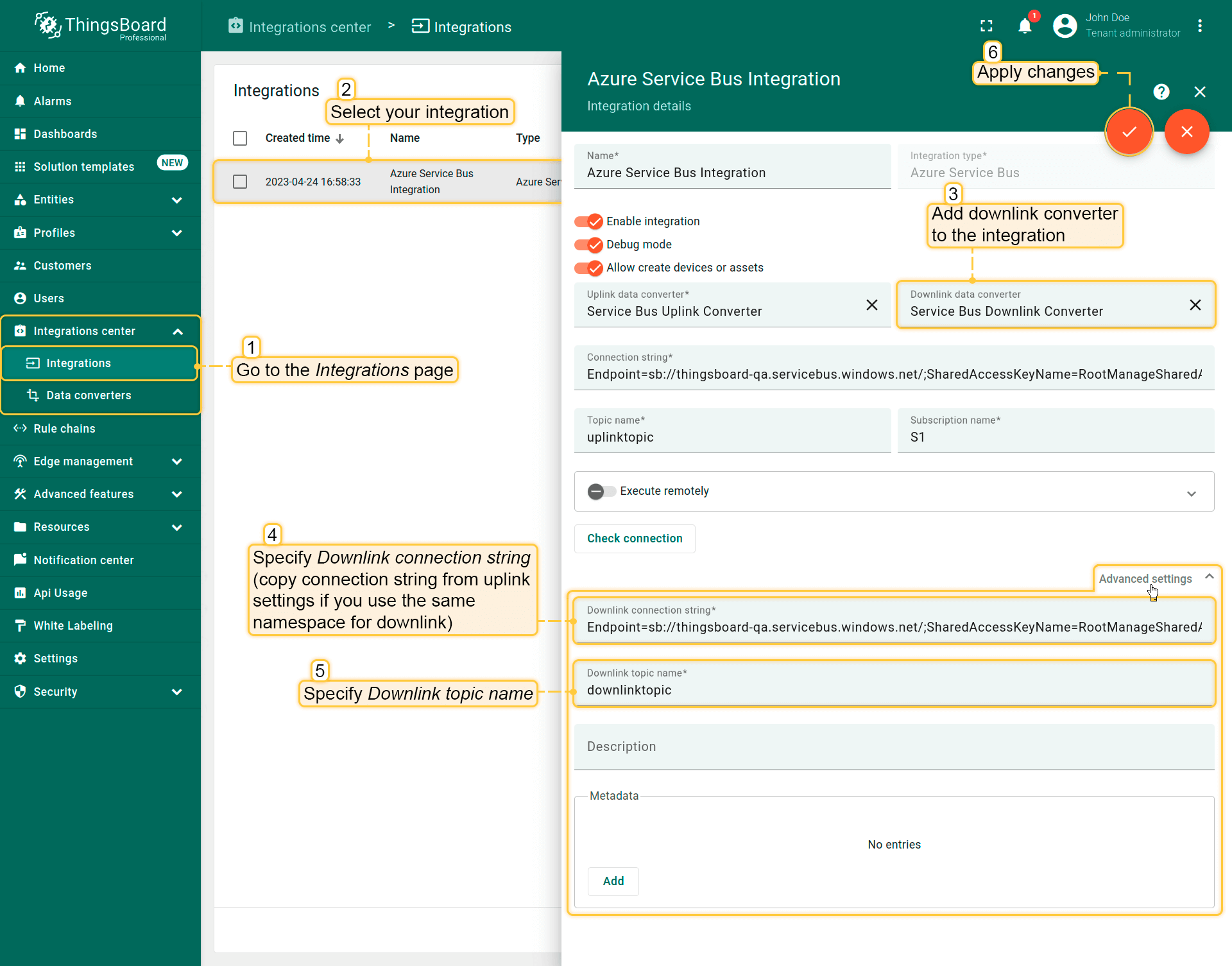Click the notification bell icon
This screenshot has width=1232, height=966.
(1025, 26)
